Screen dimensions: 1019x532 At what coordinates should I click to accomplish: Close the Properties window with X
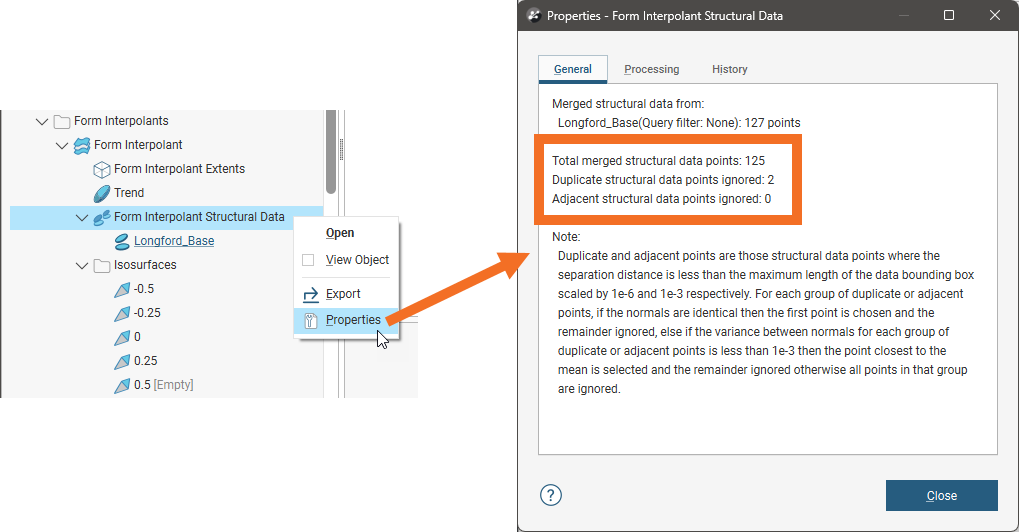[x=995, y=15]
